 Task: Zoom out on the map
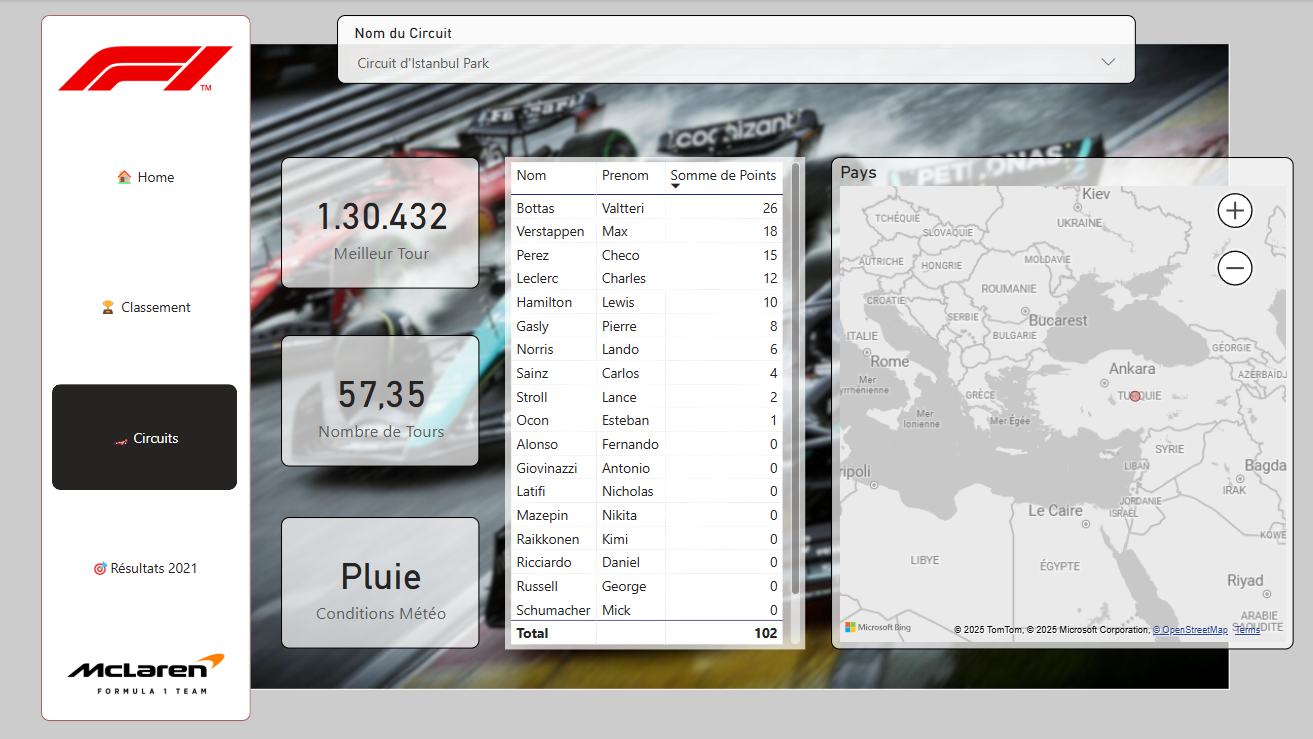[x=1235, y=268]
